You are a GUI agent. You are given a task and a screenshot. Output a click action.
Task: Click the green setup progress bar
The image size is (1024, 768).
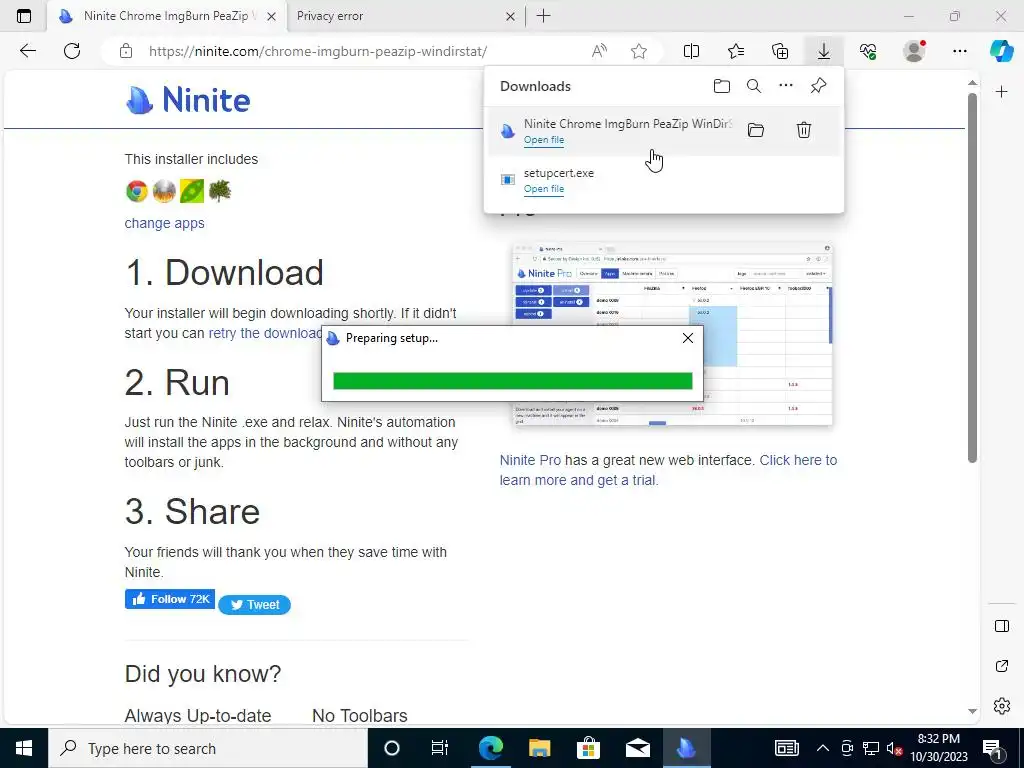[513, 381]
